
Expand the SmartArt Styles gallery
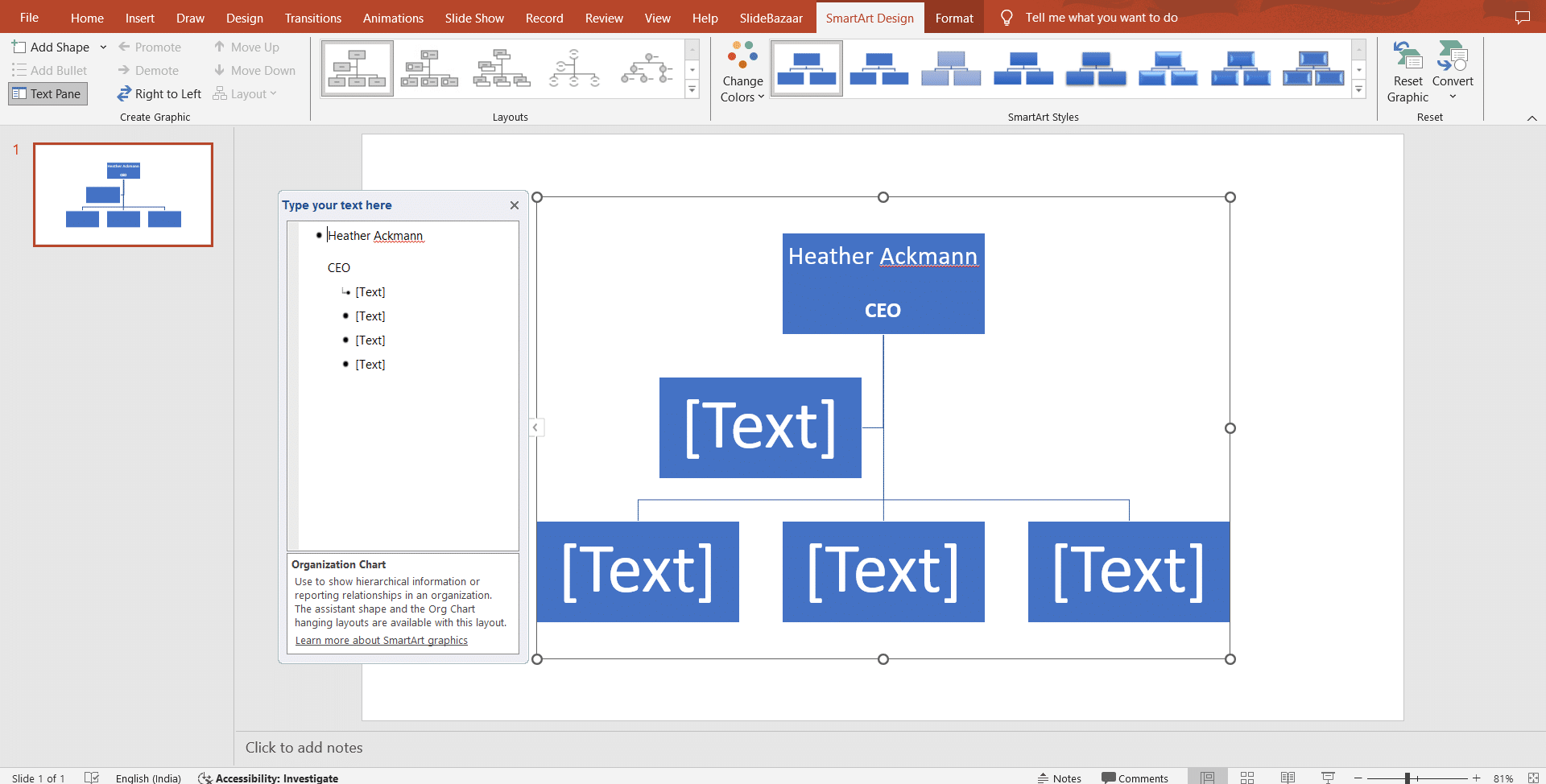(1359, 89)
